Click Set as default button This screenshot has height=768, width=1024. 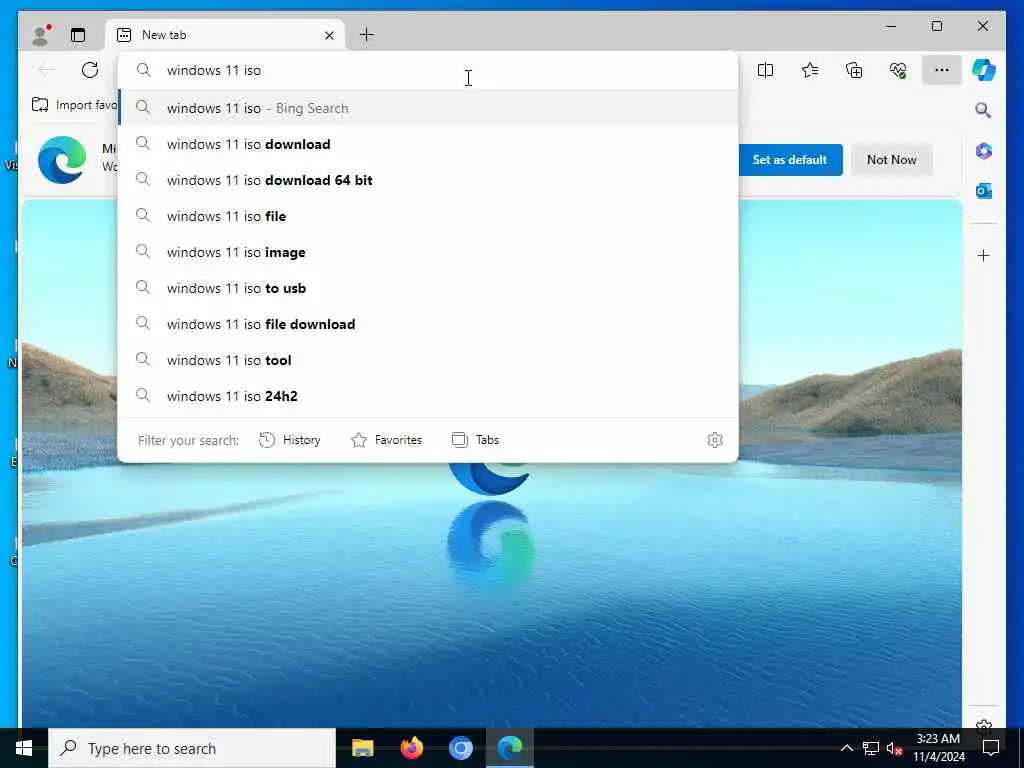(x=790, y=159)
